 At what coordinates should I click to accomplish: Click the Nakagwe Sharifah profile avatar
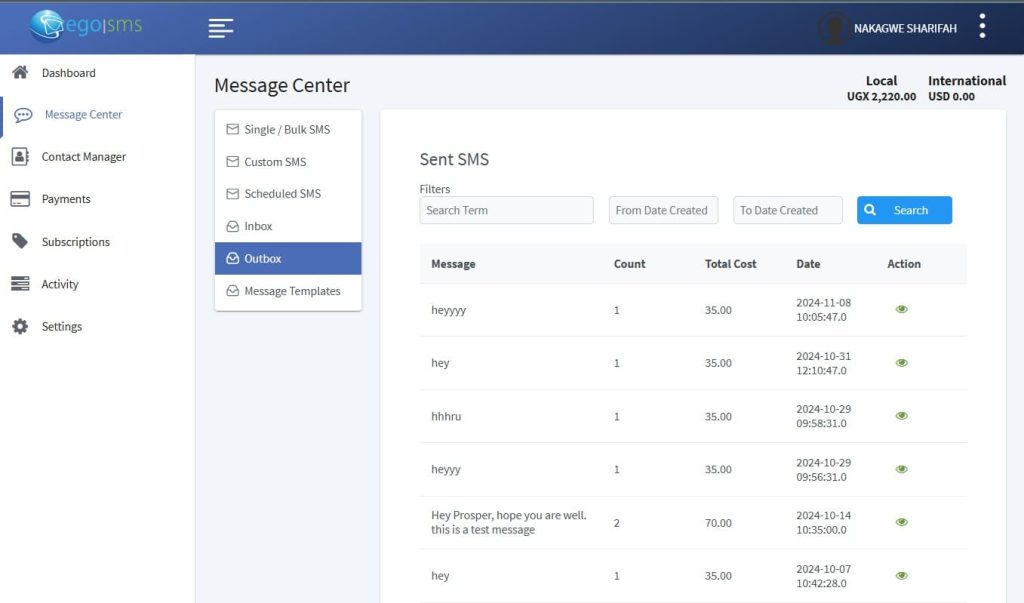pyautogui.click(x=833, y=28)
